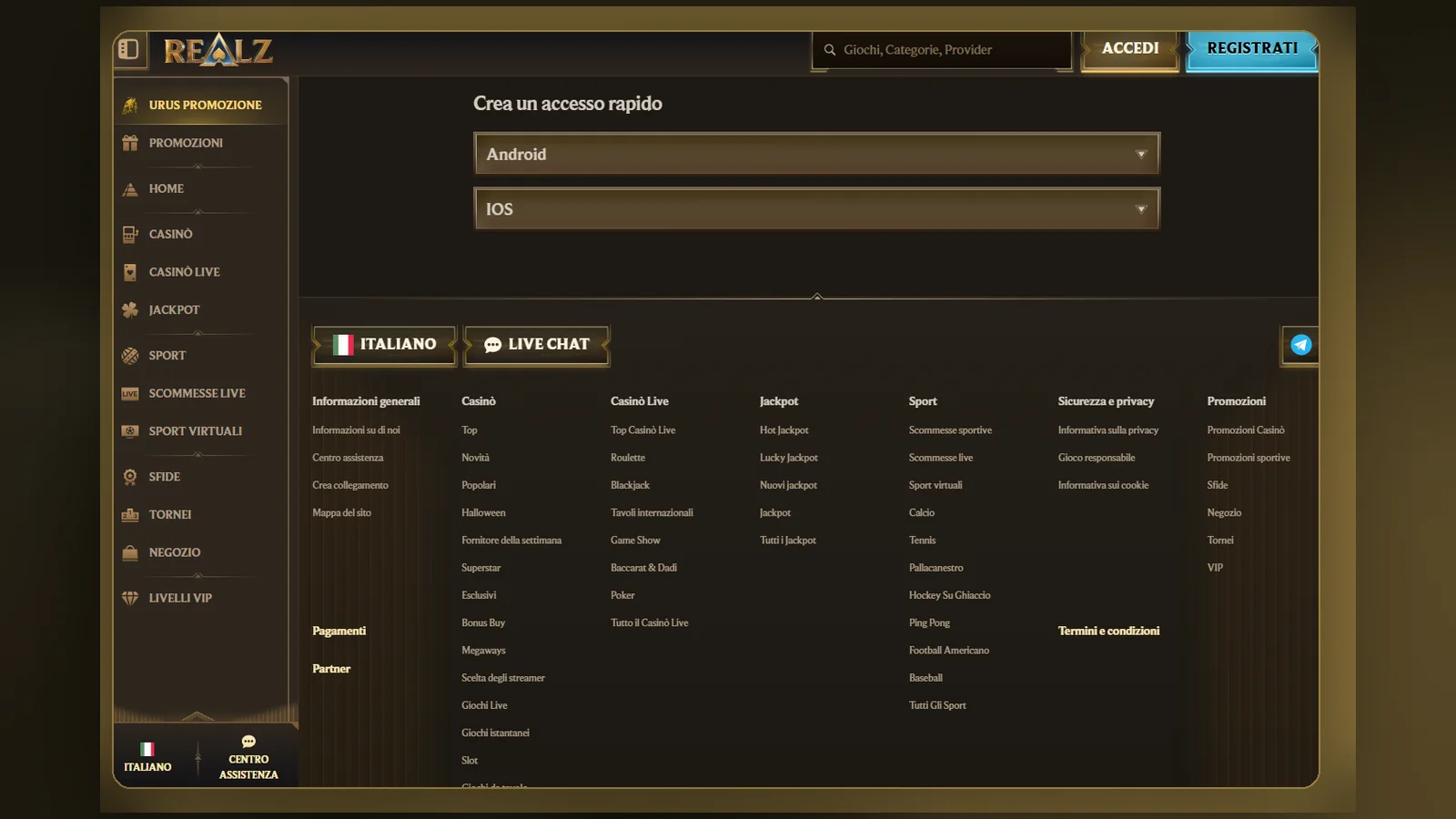Image resolution: width=1456 pixels, height=819 pixels.
Task: Open the Live Chat button
Action: [537, 345]
